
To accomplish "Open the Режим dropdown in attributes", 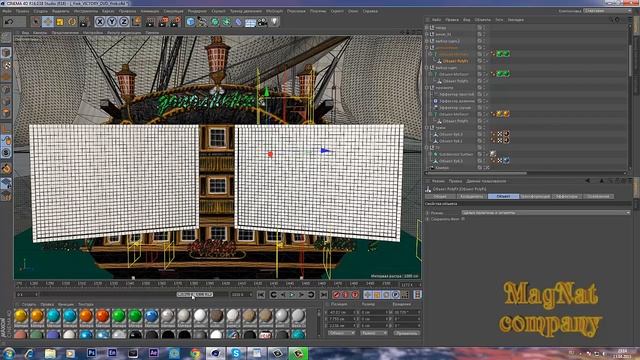I will click(546, 213).
